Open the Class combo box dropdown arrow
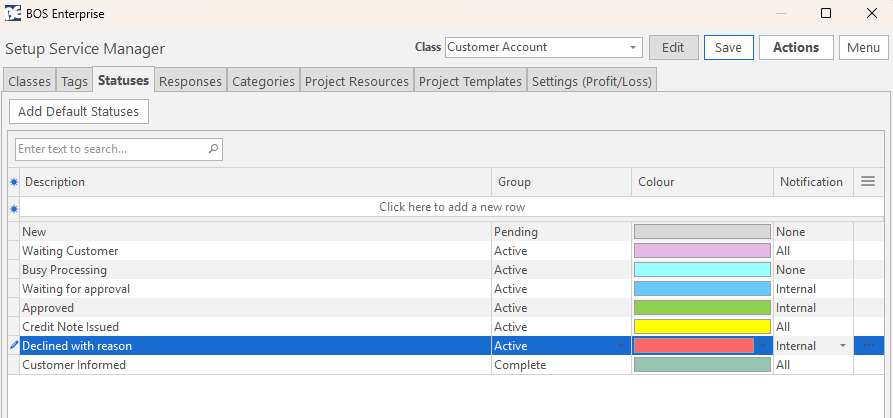This screenshot has height=418, width=893. point(633,47)
